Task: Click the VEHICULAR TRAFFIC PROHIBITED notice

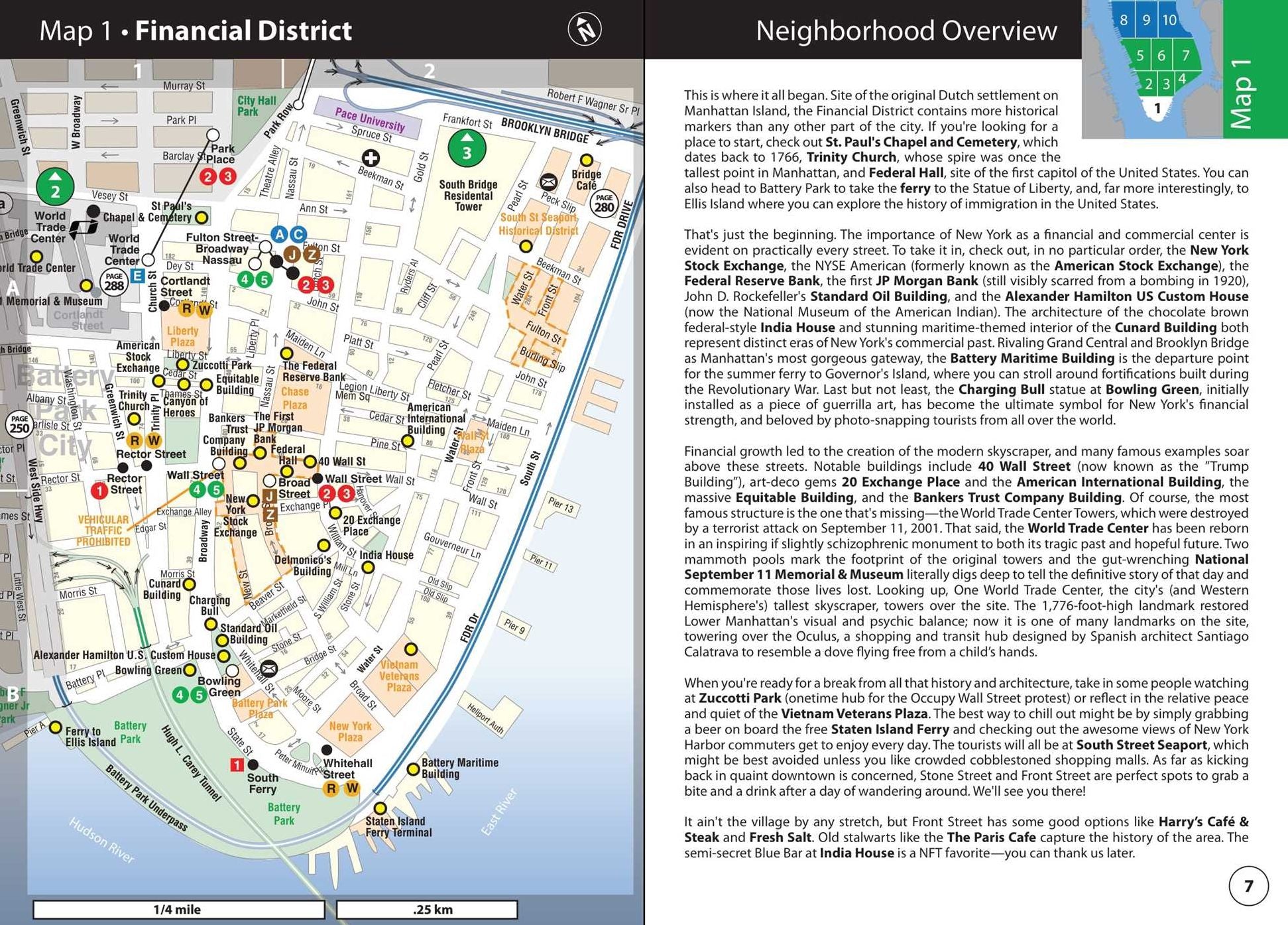Action: (103, 530)
